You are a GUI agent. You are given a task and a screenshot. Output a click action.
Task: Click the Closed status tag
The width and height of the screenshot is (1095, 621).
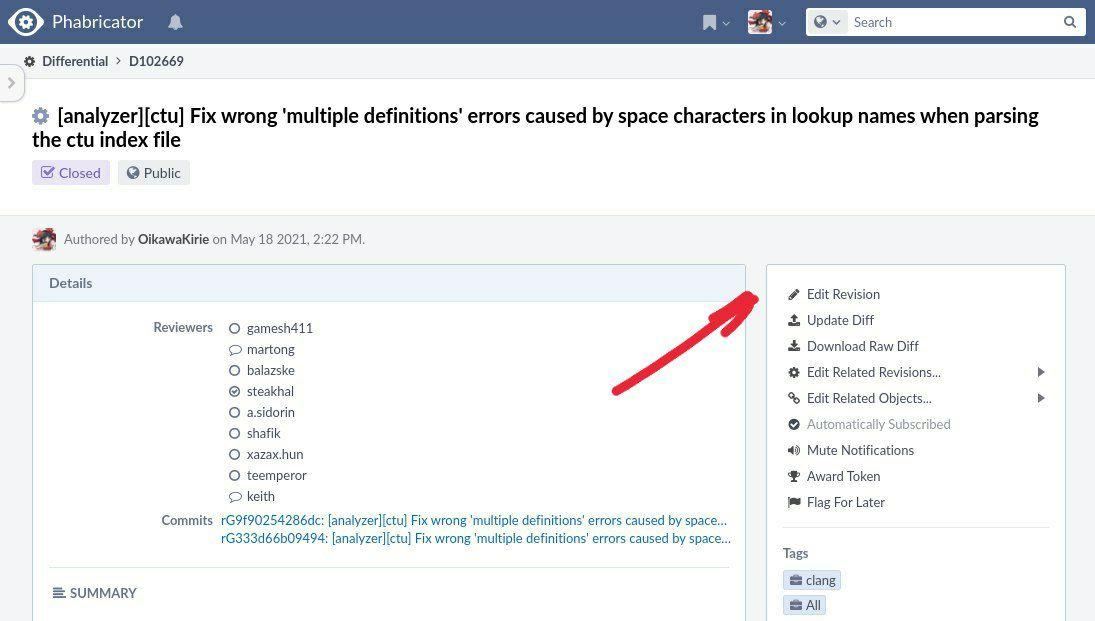coord(71,173)
